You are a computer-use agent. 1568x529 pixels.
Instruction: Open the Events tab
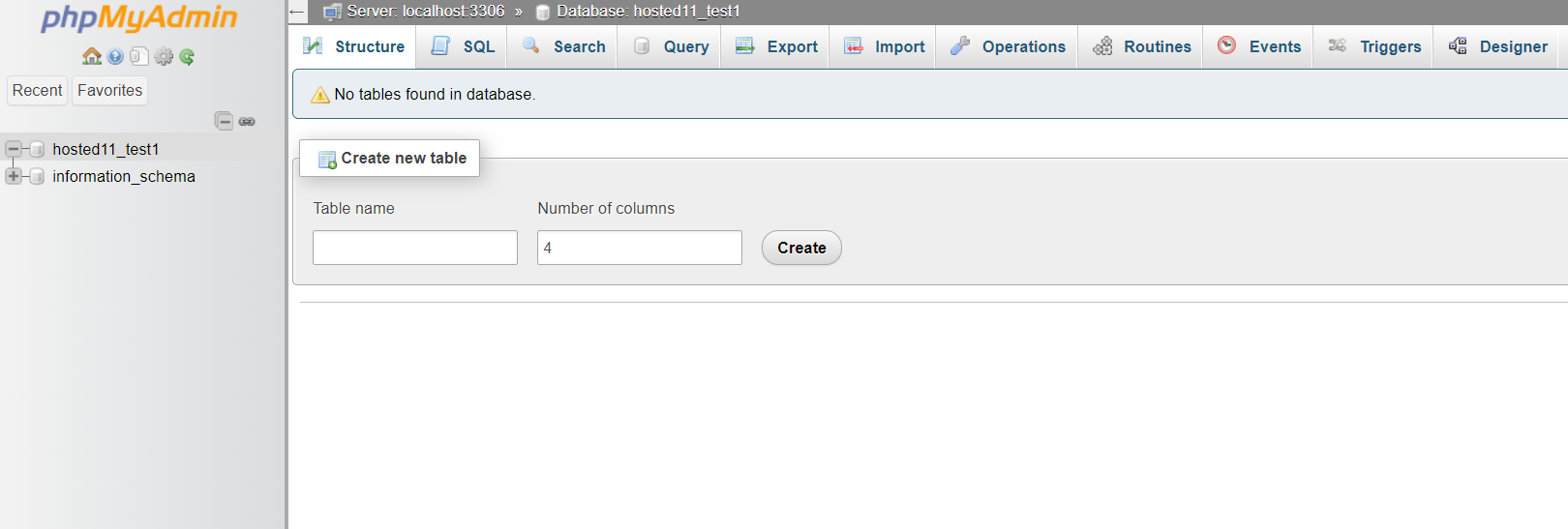click(1258, 46)
